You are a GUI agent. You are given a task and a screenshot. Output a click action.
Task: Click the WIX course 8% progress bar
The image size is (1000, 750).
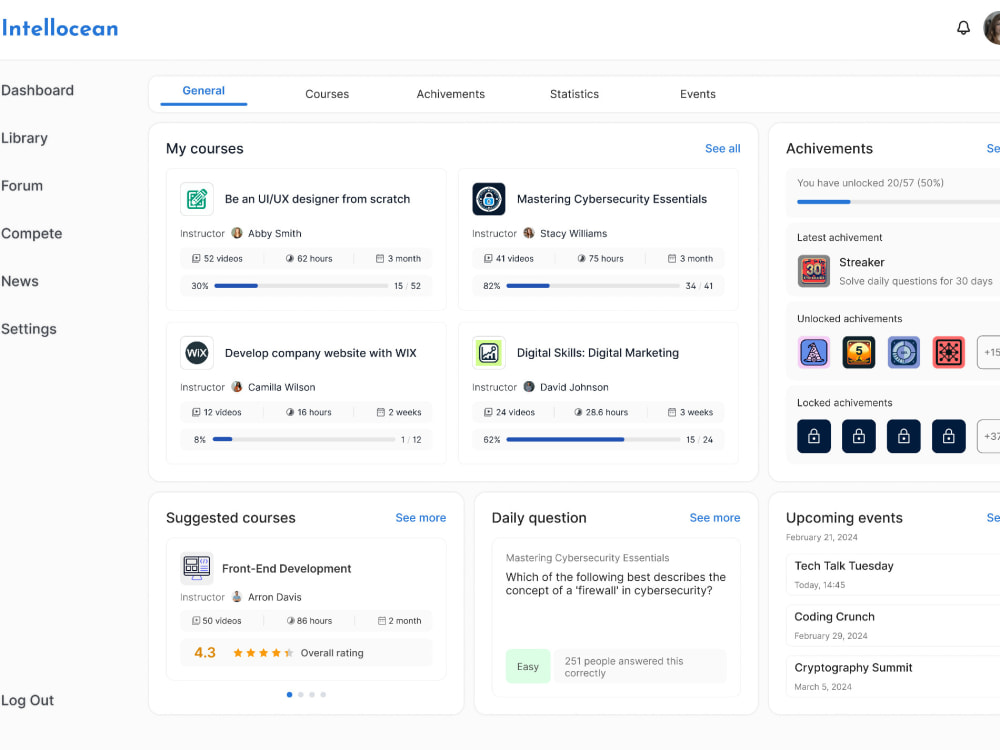coord(304,439)
